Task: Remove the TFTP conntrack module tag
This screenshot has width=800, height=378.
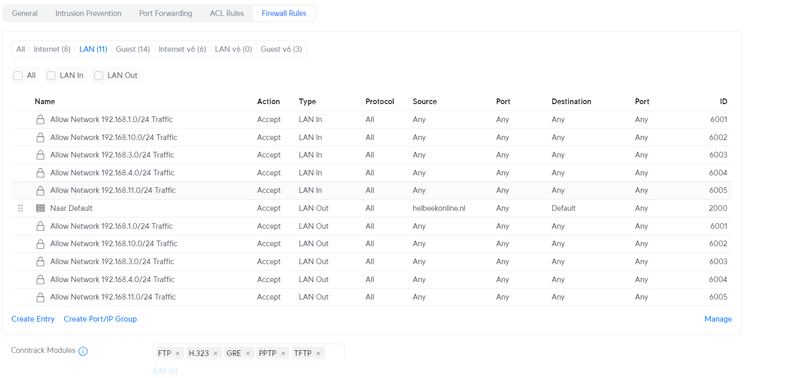Action: coord(318,353)
